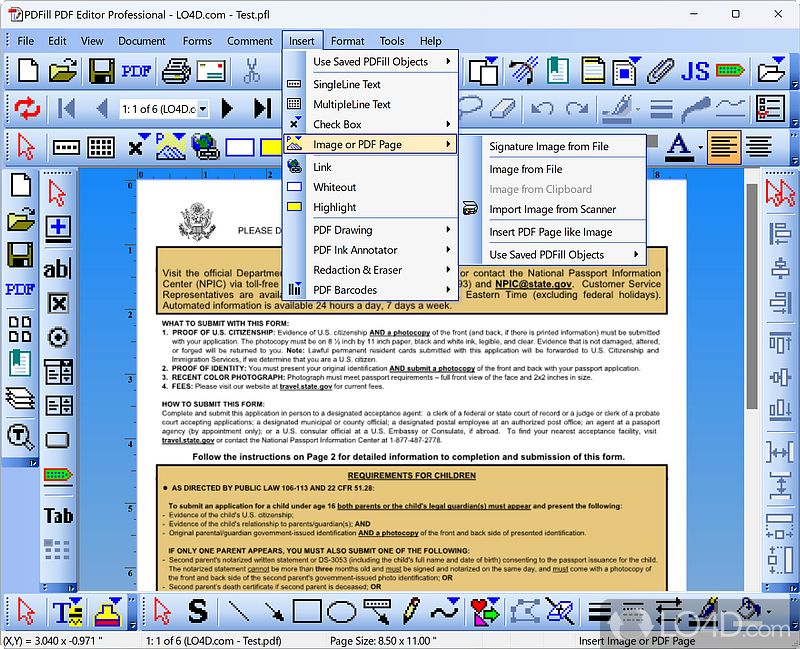
Task: Select the checkbox tool in left panel
Action: [58, 304]
